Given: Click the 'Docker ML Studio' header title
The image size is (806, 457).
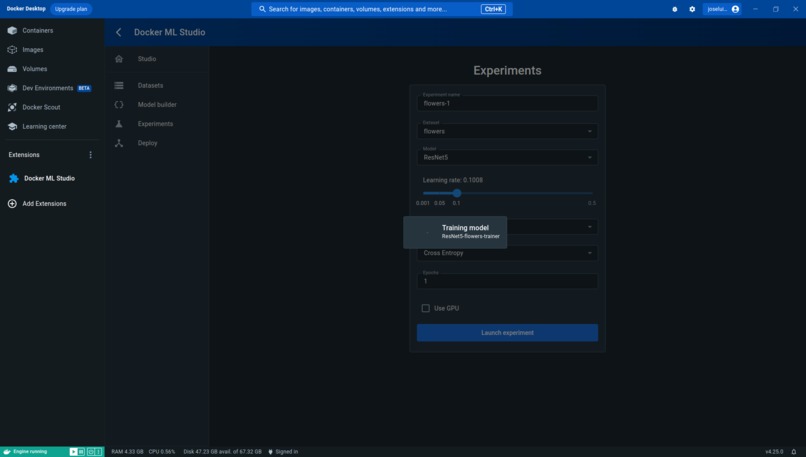Looking at the screenshot, I should tap(170, 32).
